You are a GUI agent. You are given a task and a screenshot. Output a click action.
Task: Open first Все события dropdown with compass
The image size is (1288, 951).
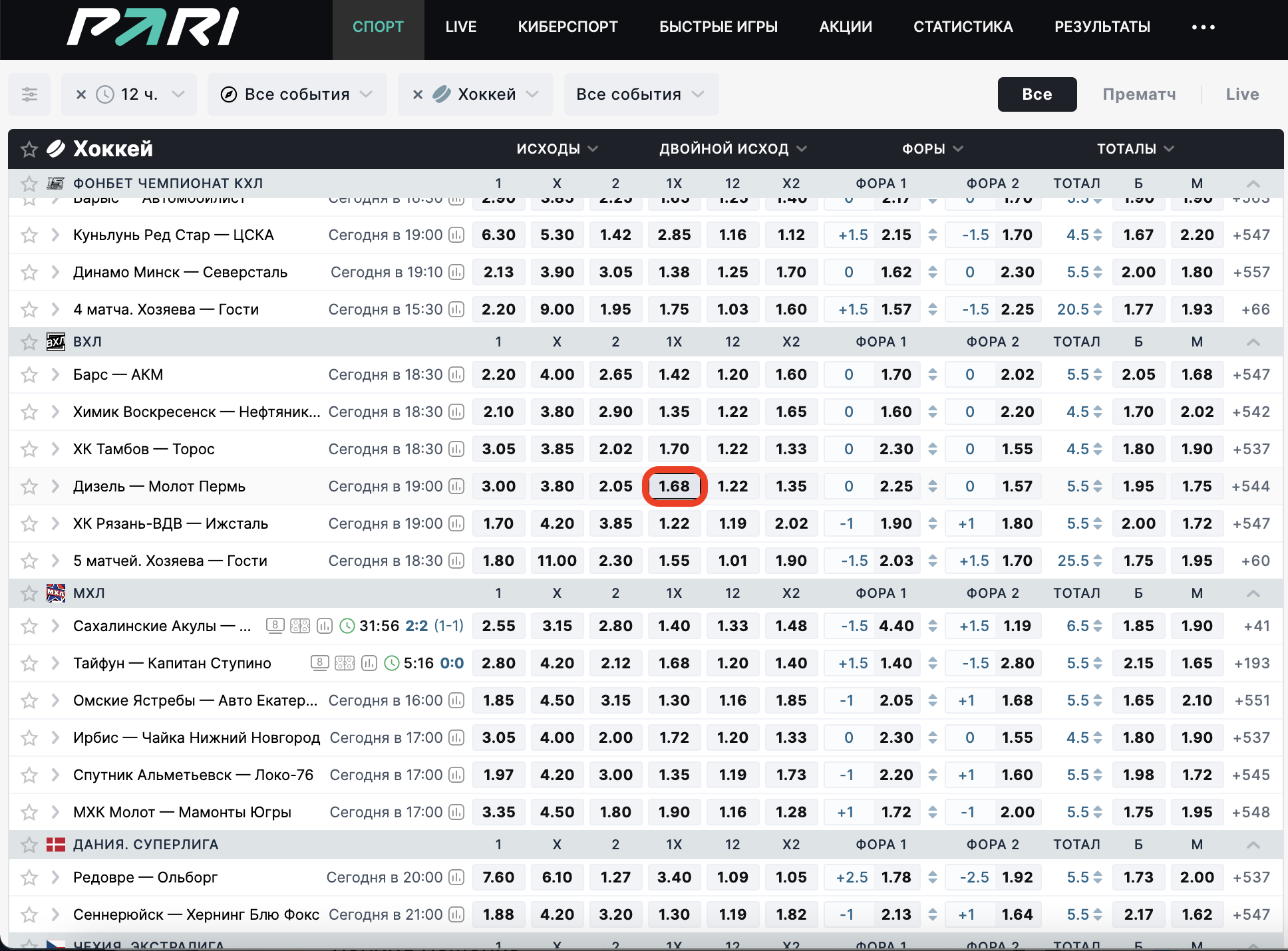tap(297, 94)
